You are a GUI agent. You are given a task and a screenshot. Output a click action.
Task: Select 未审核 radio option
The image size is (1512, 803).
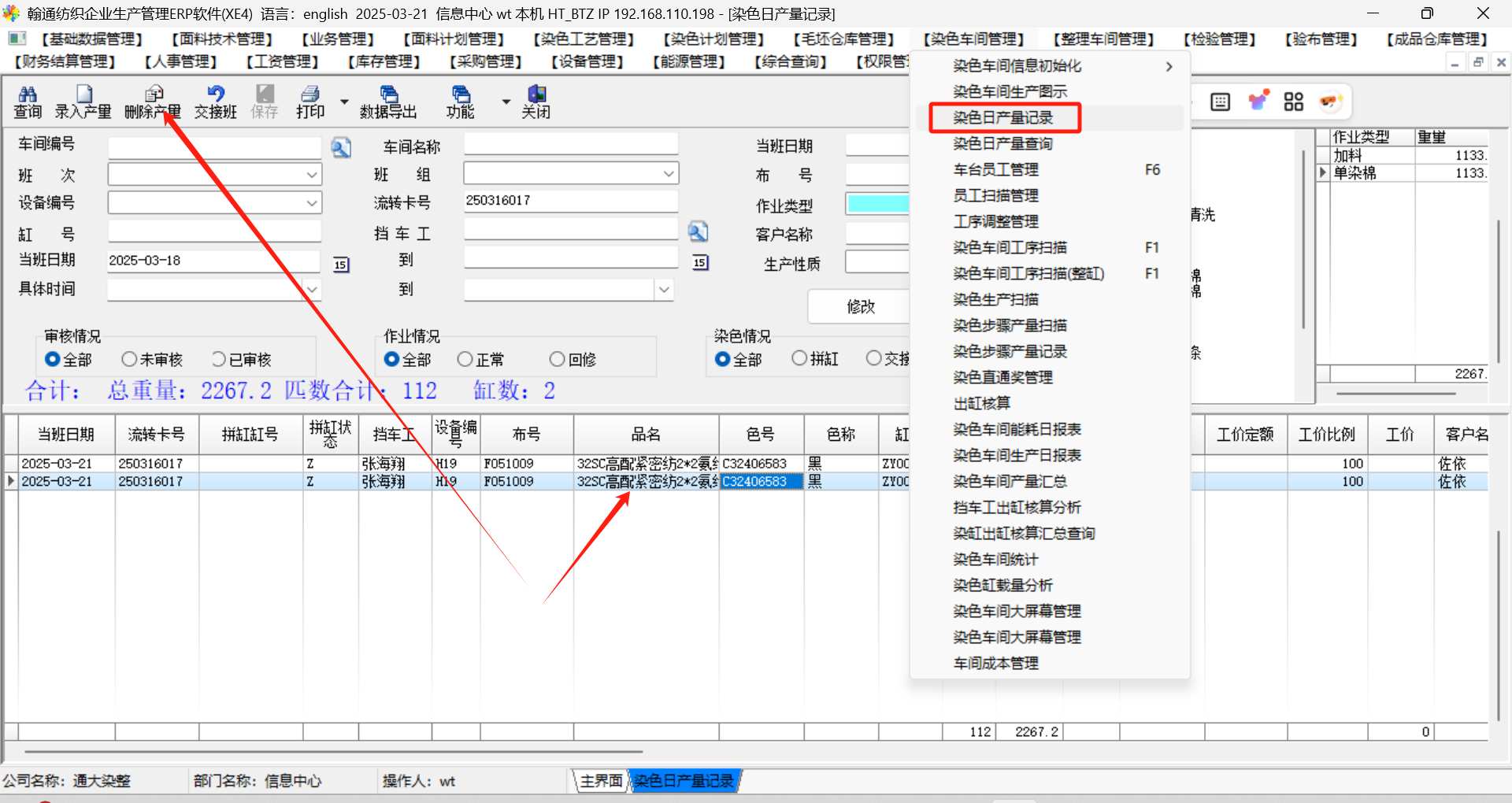[x=129, y=359]
